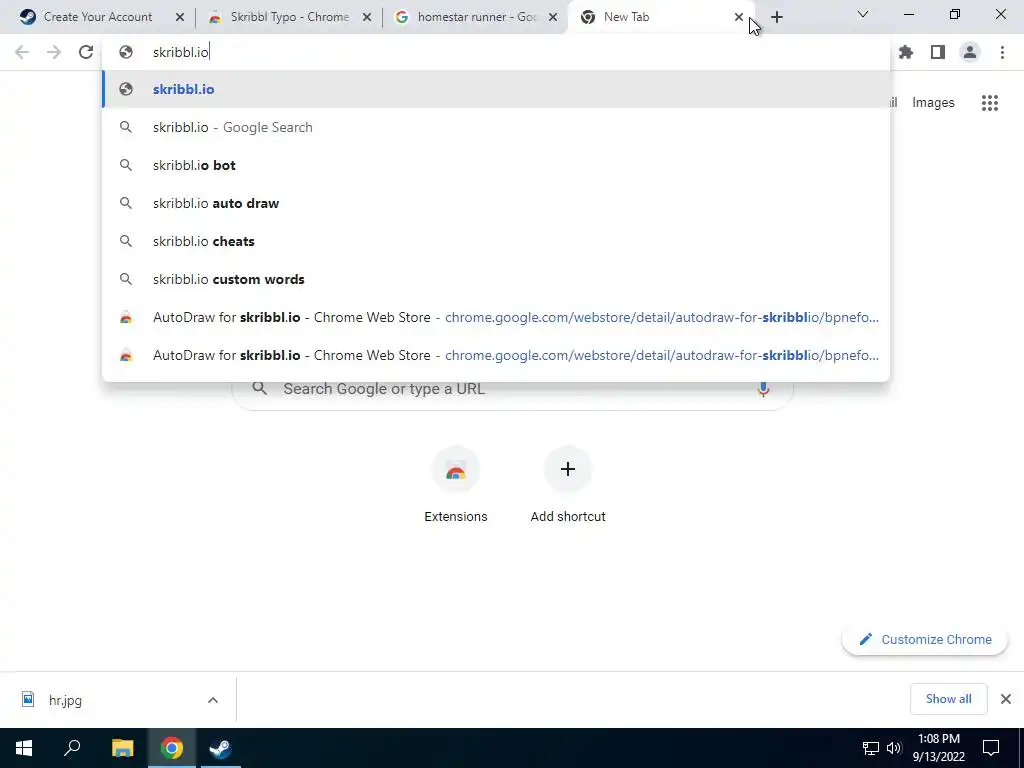Select the skribbl.io cheats suggestion
This screenshot has height=768, width=1024.
coord(496,241)
